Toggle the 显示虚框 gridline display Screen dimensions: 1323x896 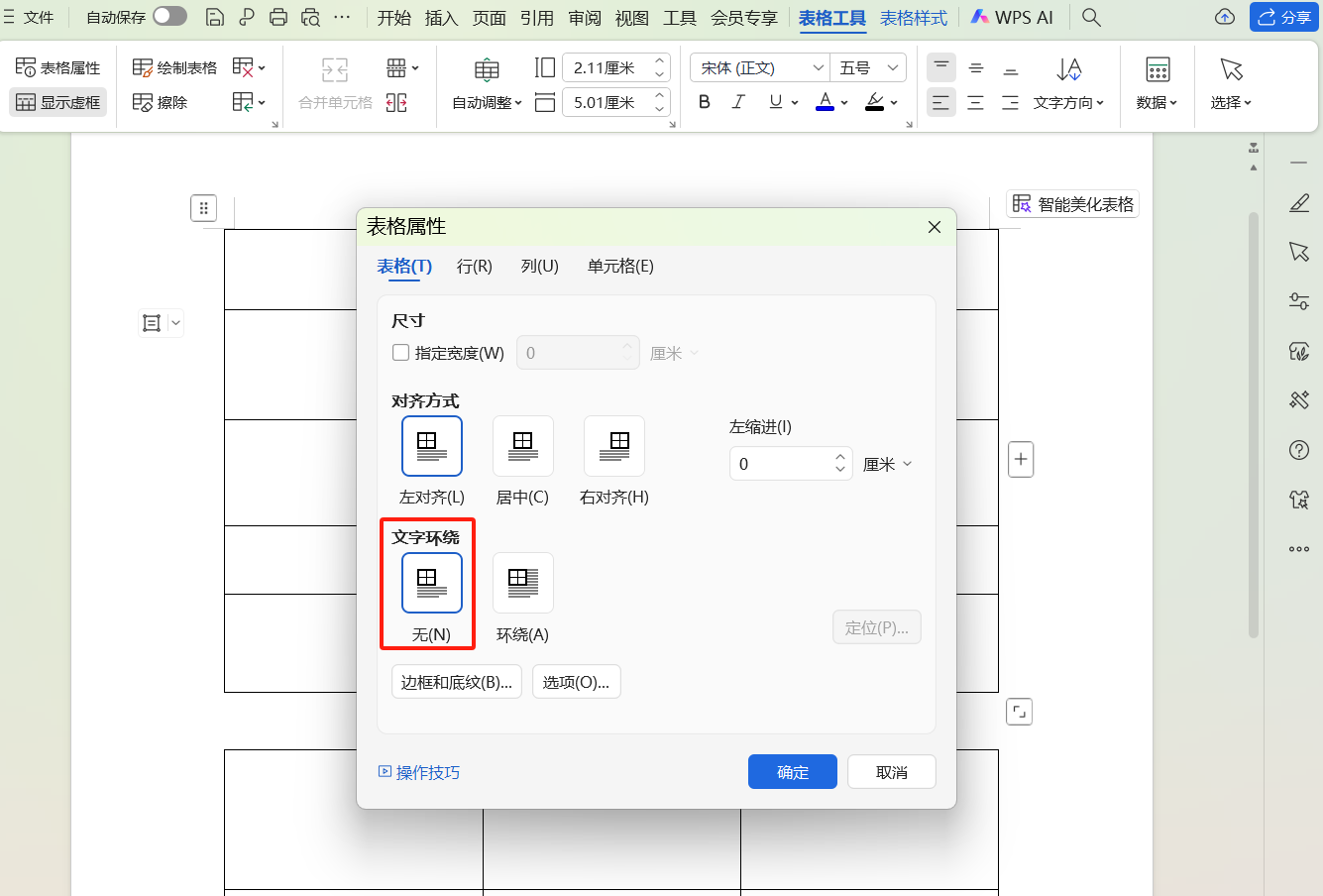pos(57,102)
